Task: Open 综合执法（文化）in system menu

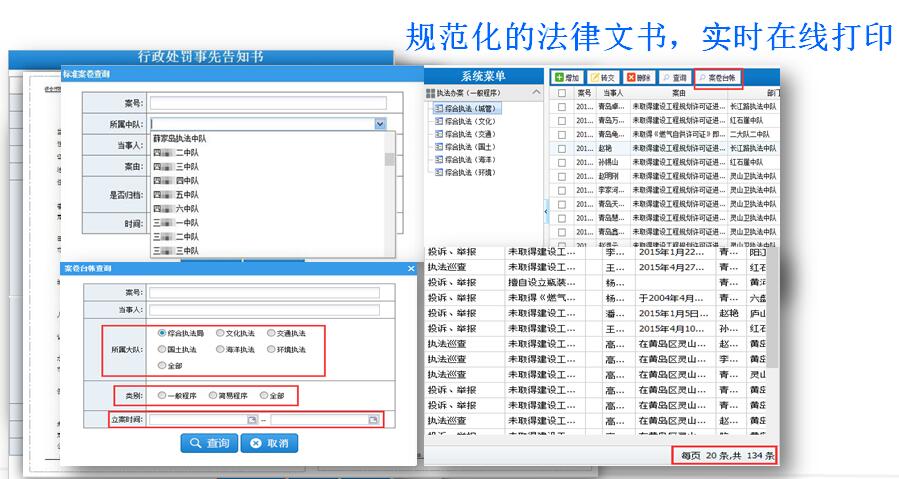Action: click(470, 120)
